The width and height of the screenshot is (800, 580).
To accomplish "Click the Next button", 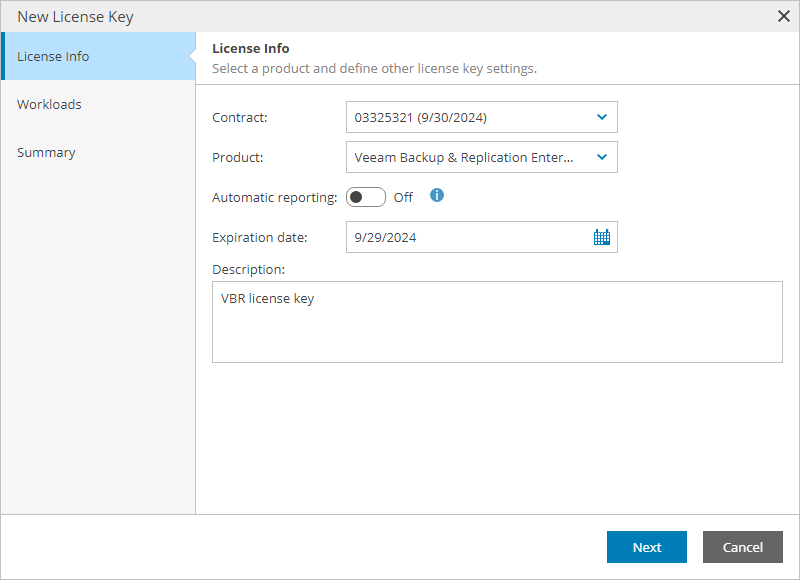I will pos(646,547).
